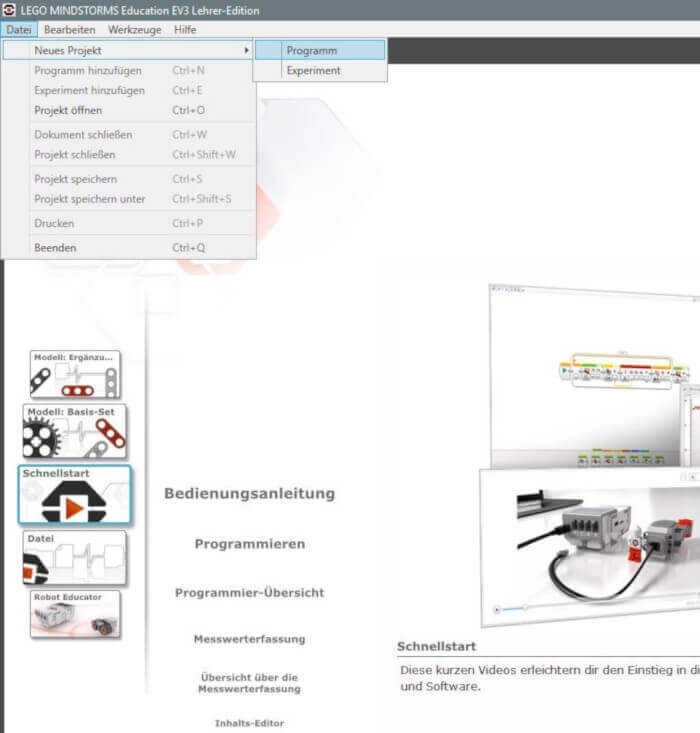
Task: Open the Bearbeiten menu
Action: (69, 29)
